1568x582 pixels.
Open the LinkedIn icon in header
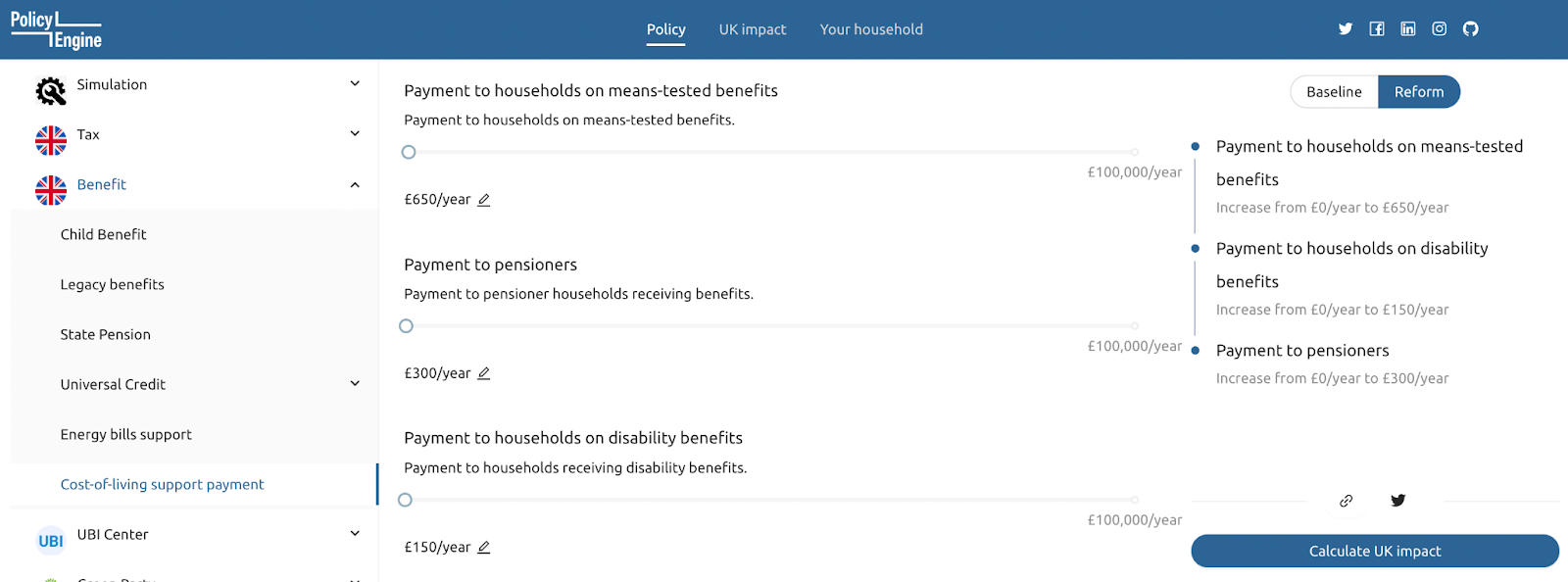point(1408,29)
